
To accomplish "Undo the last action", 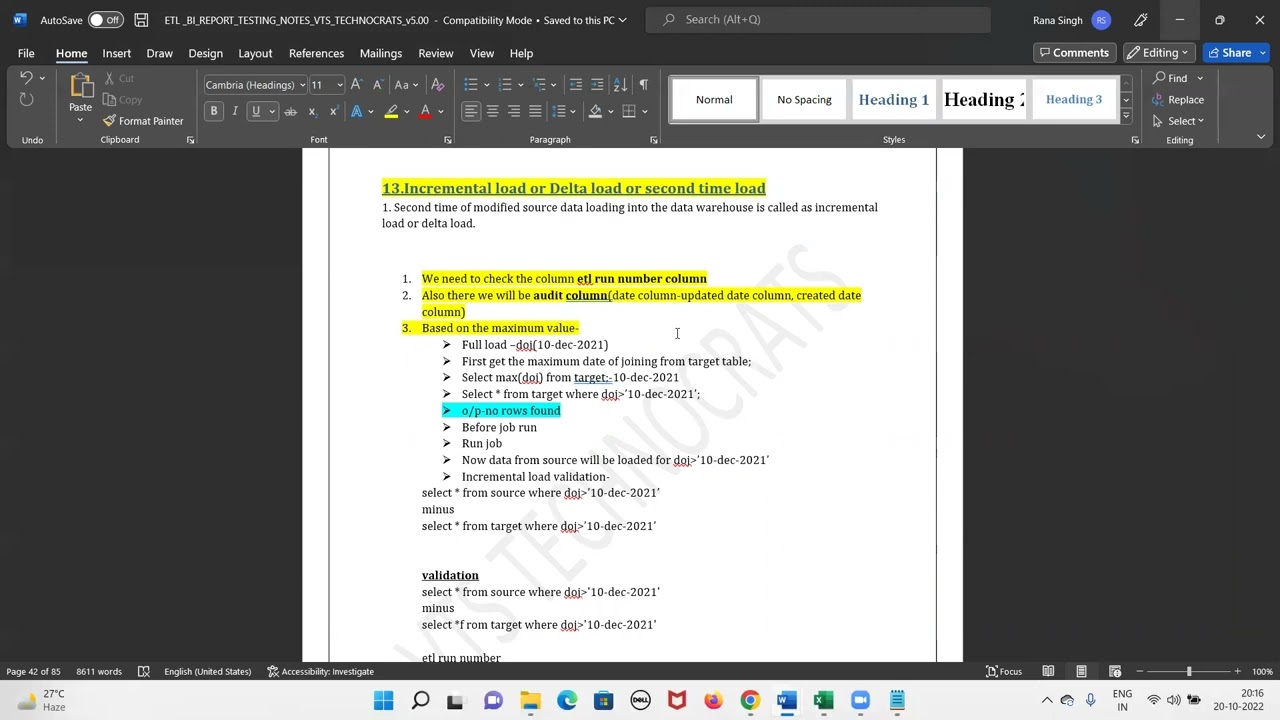I will pyautogui.click(x=27, y=78).
